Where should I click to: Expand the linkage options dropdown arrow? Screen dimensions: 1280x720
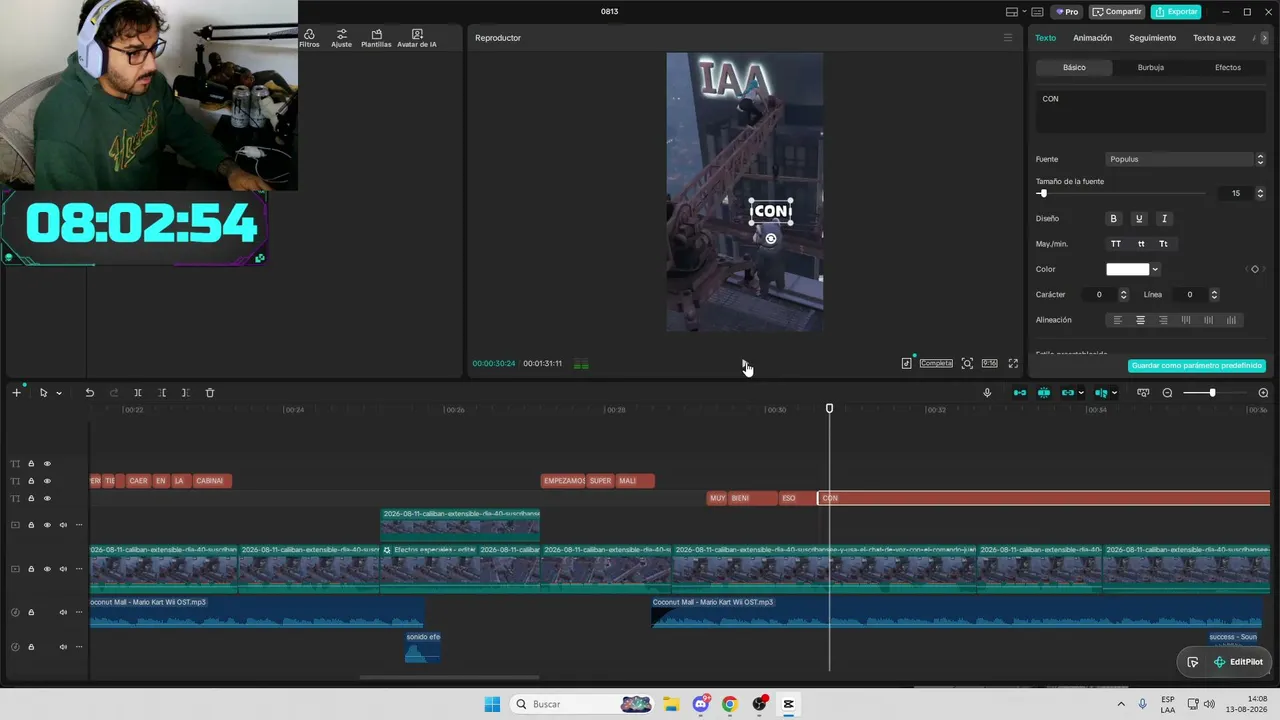tap(1081, 393)
